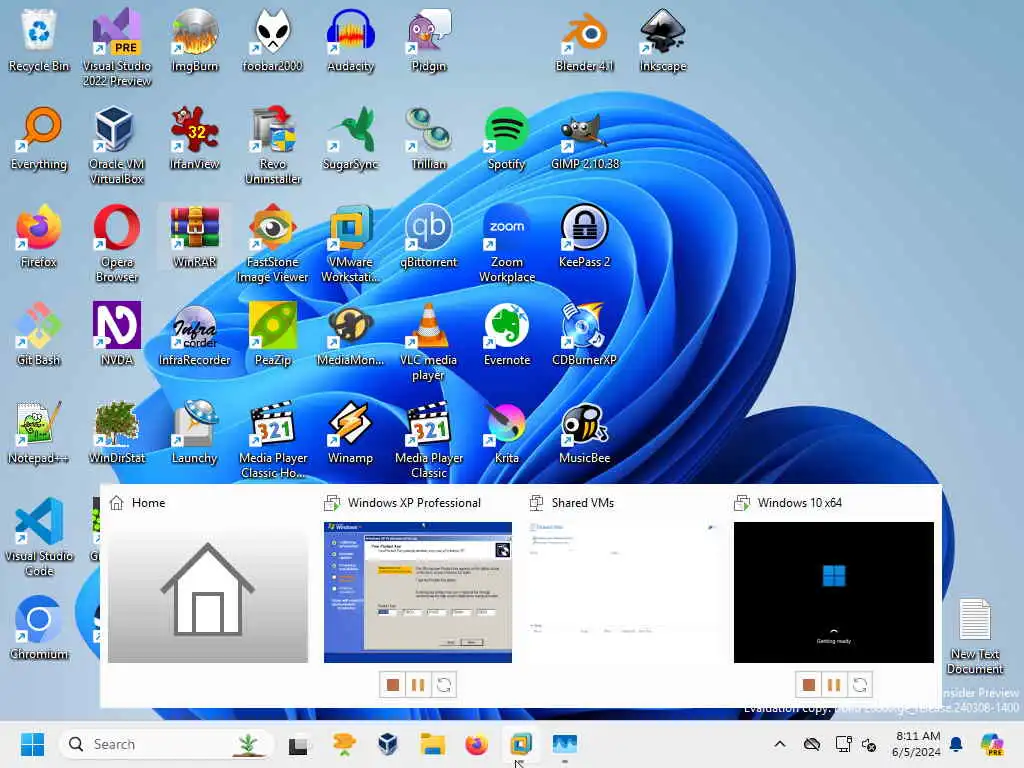Open the Krita desktop shortcut

click(507, 432)
